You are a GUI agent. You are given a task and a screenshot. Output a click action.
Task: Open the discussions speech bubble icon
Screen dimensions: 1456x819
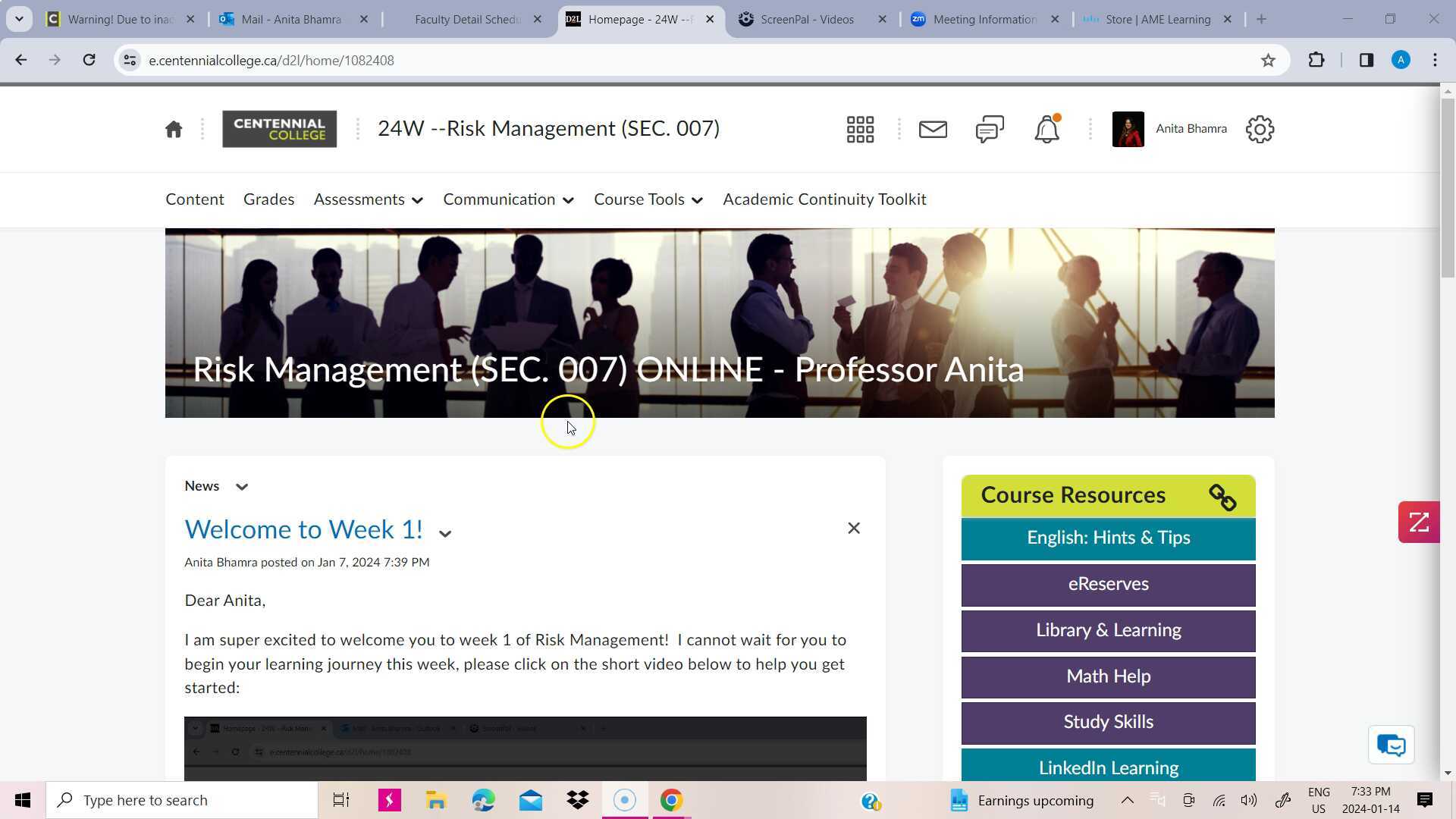coord(989,129)
